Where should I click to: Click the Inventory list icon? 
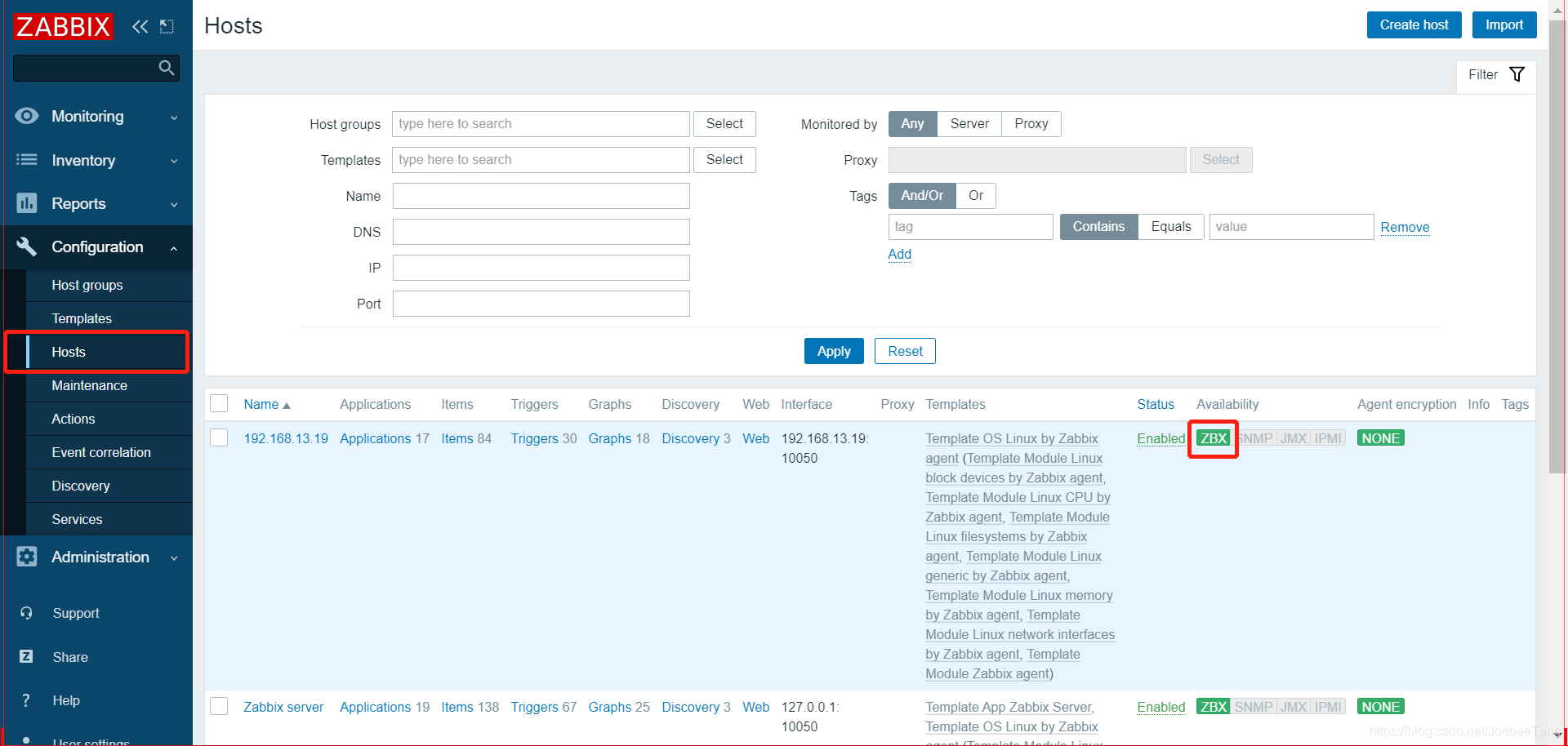27,160
